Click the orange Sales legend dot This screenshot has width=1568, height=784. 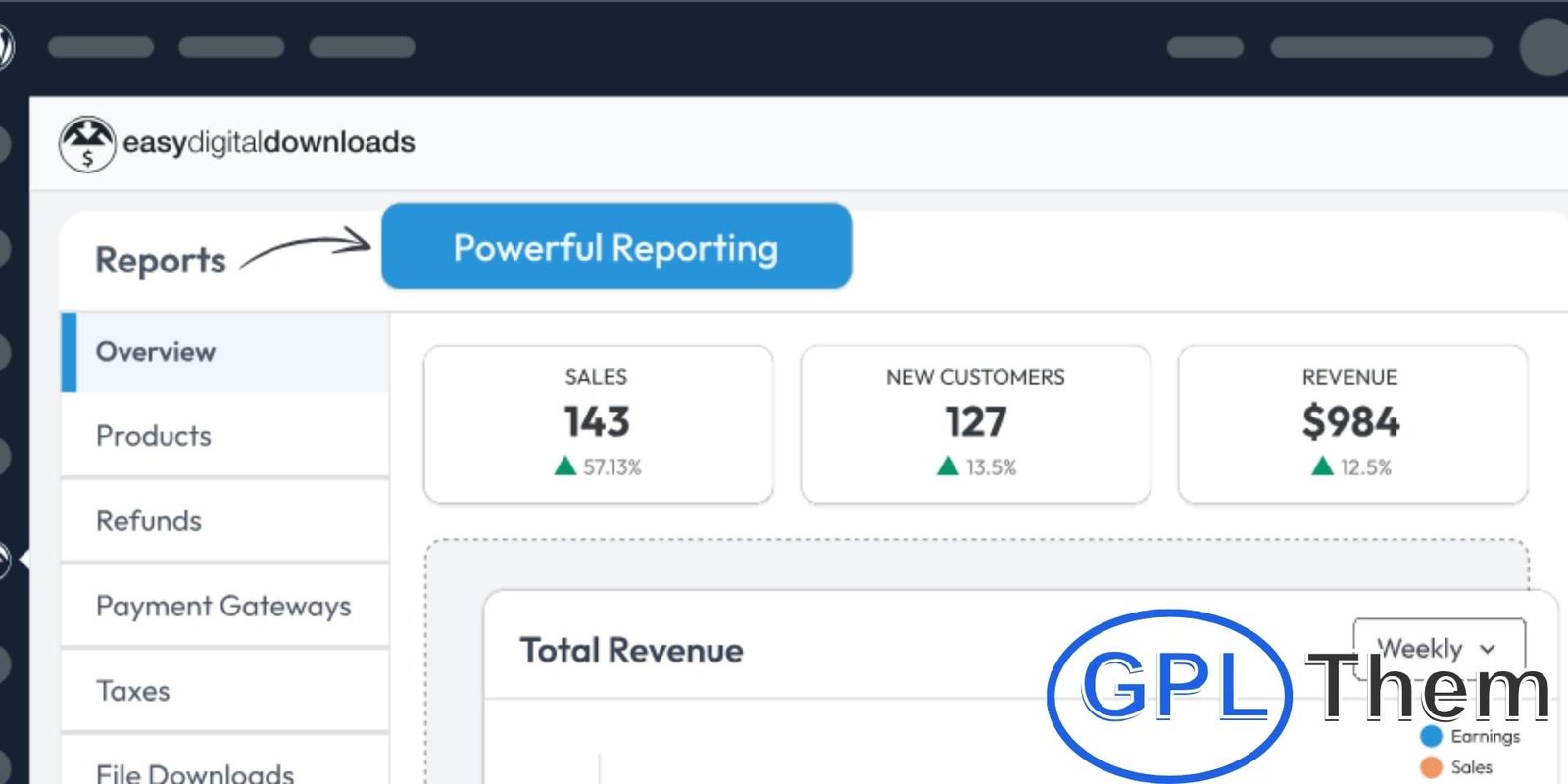[1432, 767]
